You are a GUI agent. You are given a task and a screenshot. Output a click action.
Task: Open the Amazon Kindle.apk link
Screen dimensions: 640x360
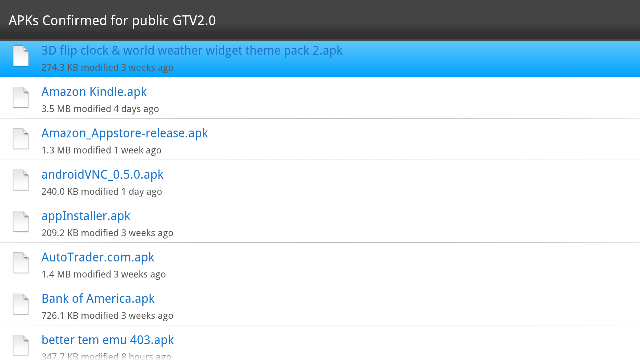pos(94,92)
